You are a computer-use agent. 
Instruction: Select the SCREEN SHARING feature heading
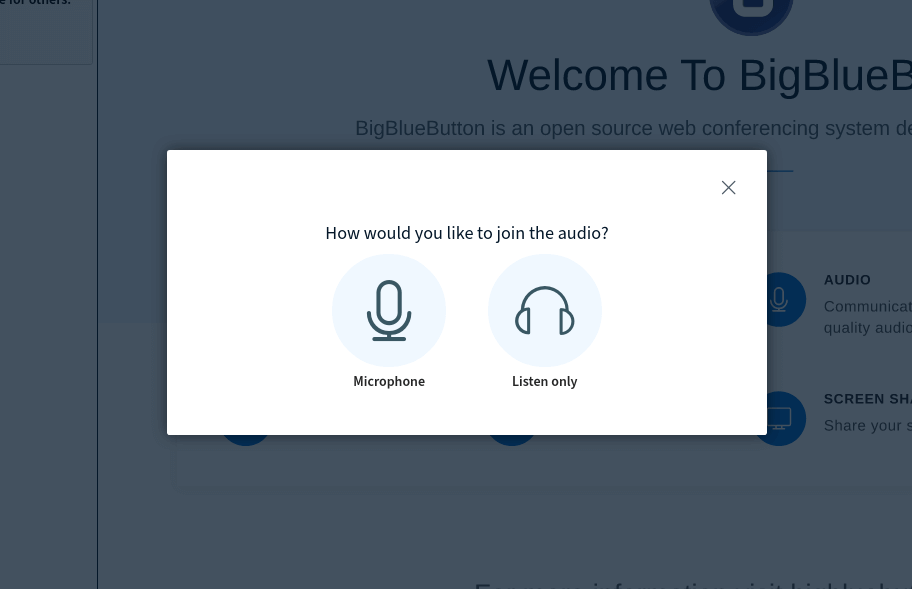coord(867,399)
